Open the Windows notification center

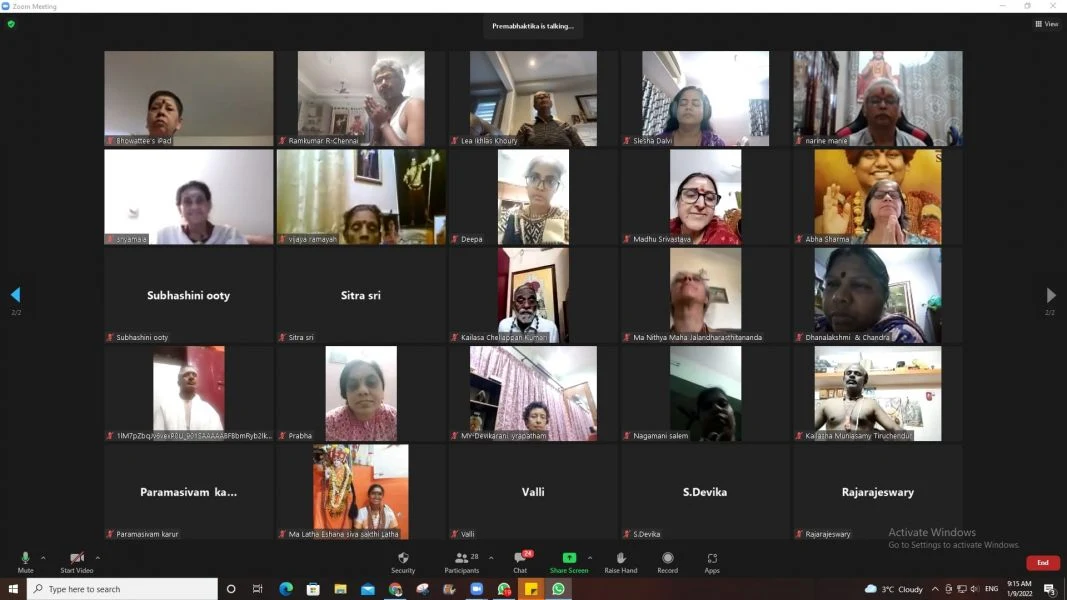pos(1050,589)
